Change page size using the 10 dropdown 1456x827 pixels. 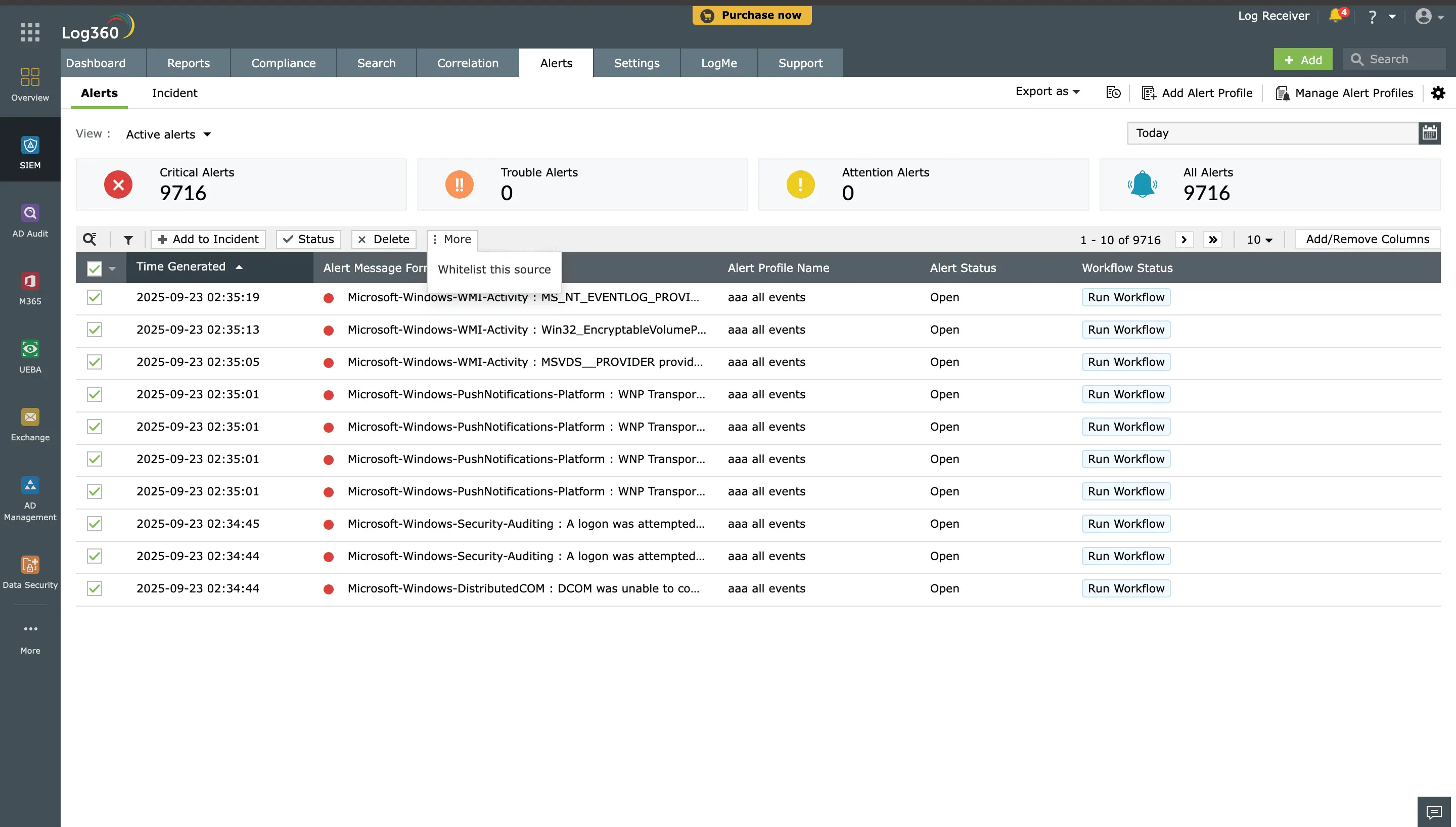1258,239
